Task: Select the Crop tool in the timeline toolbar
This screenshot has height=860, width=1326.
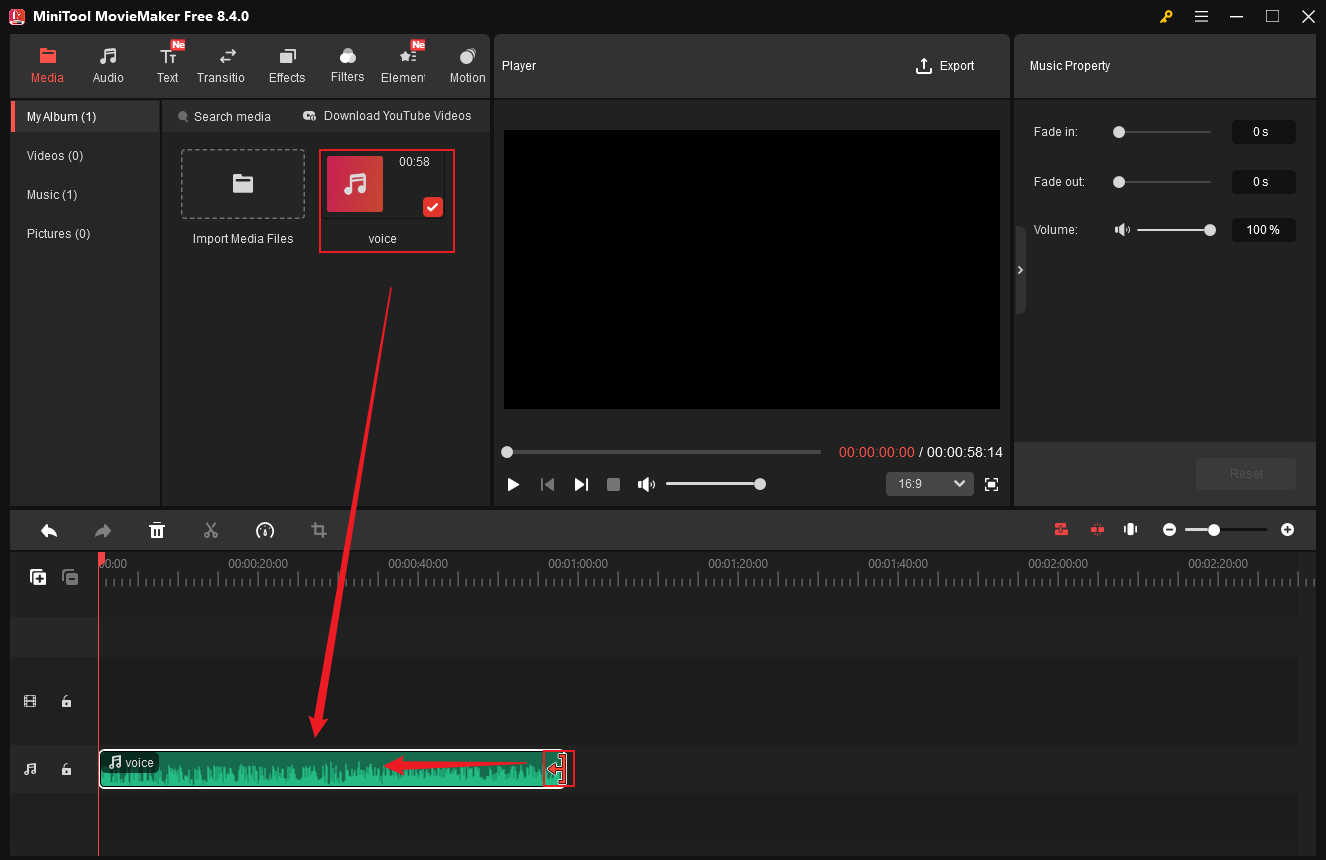Action: coord(318,530)
